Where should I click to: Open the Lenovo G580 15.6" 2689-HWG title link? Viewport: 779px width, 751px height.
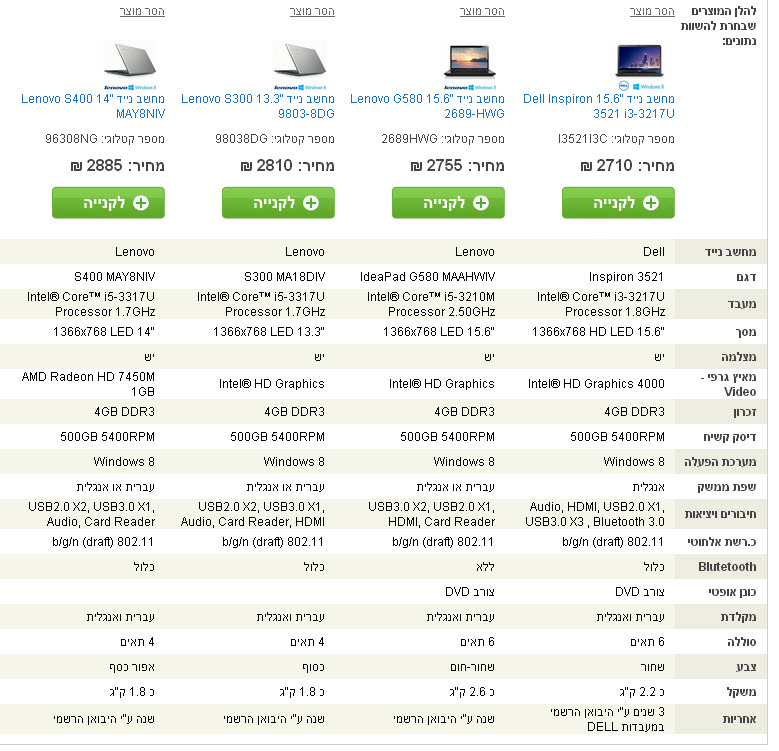point(428,107)
